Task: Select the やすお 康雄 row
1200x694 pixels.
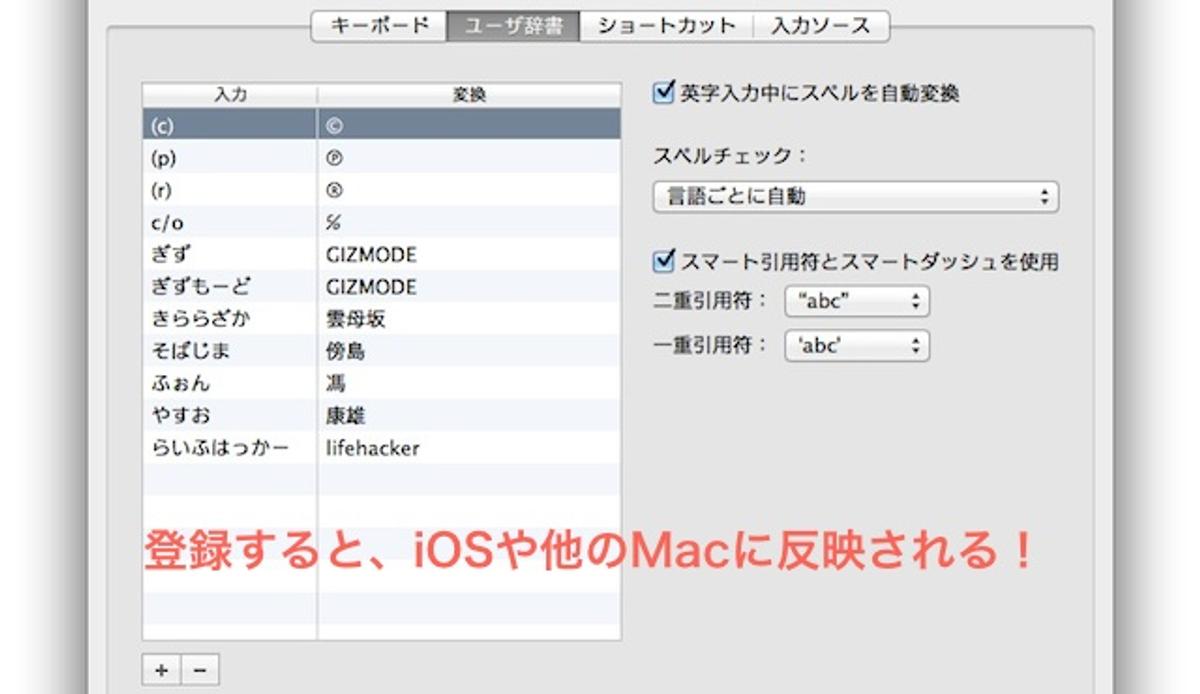Action: (x=381, y=416)
